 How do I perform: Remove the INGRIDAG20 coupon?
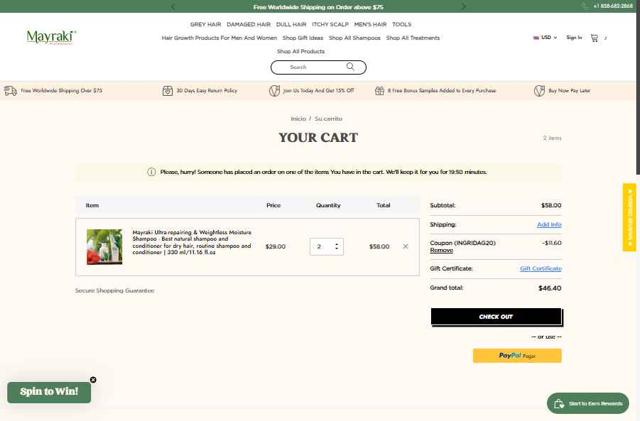(441, 250)
